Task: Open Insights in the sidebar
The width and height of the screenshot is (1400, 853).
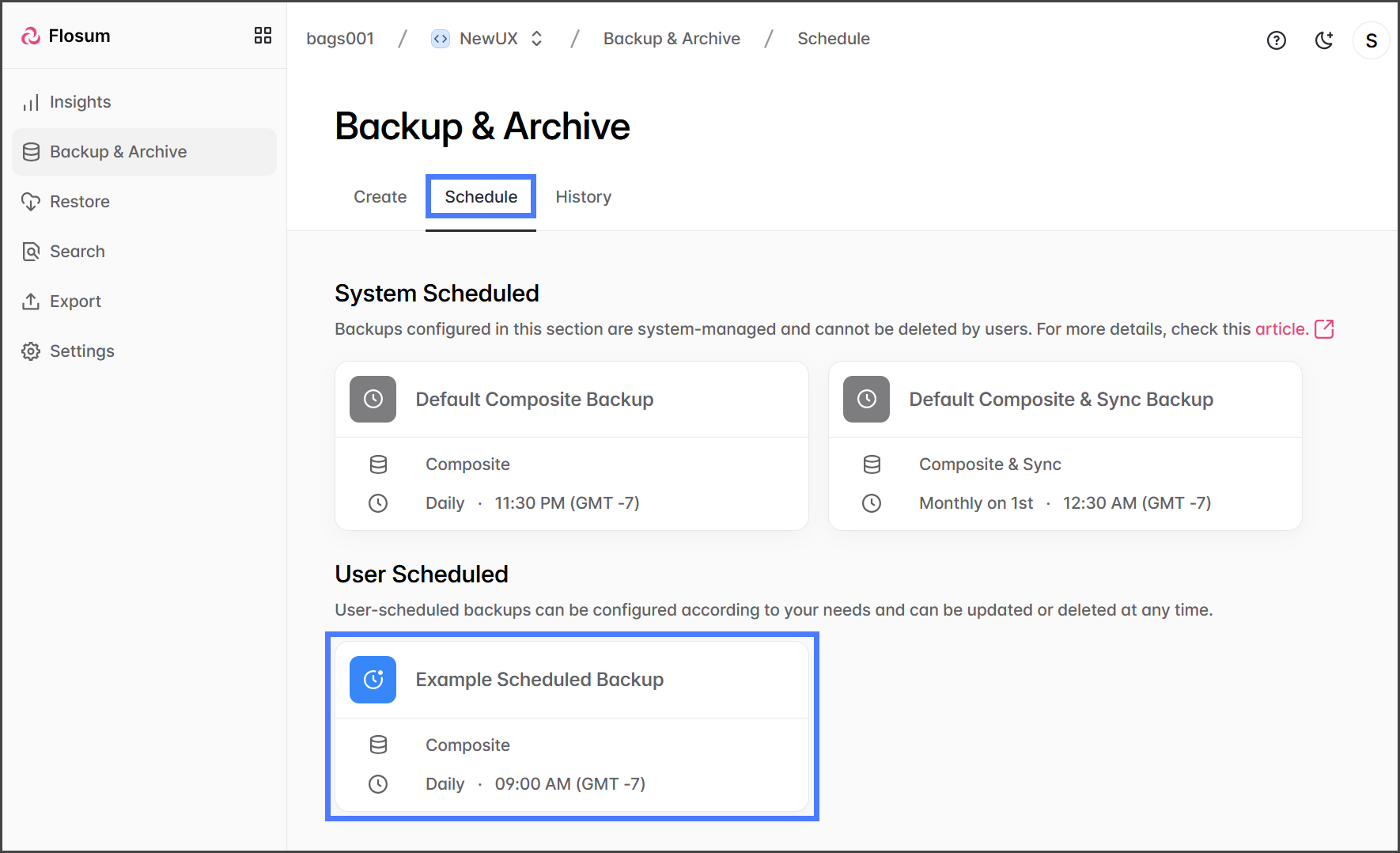Action: click(x=80, y=102)
